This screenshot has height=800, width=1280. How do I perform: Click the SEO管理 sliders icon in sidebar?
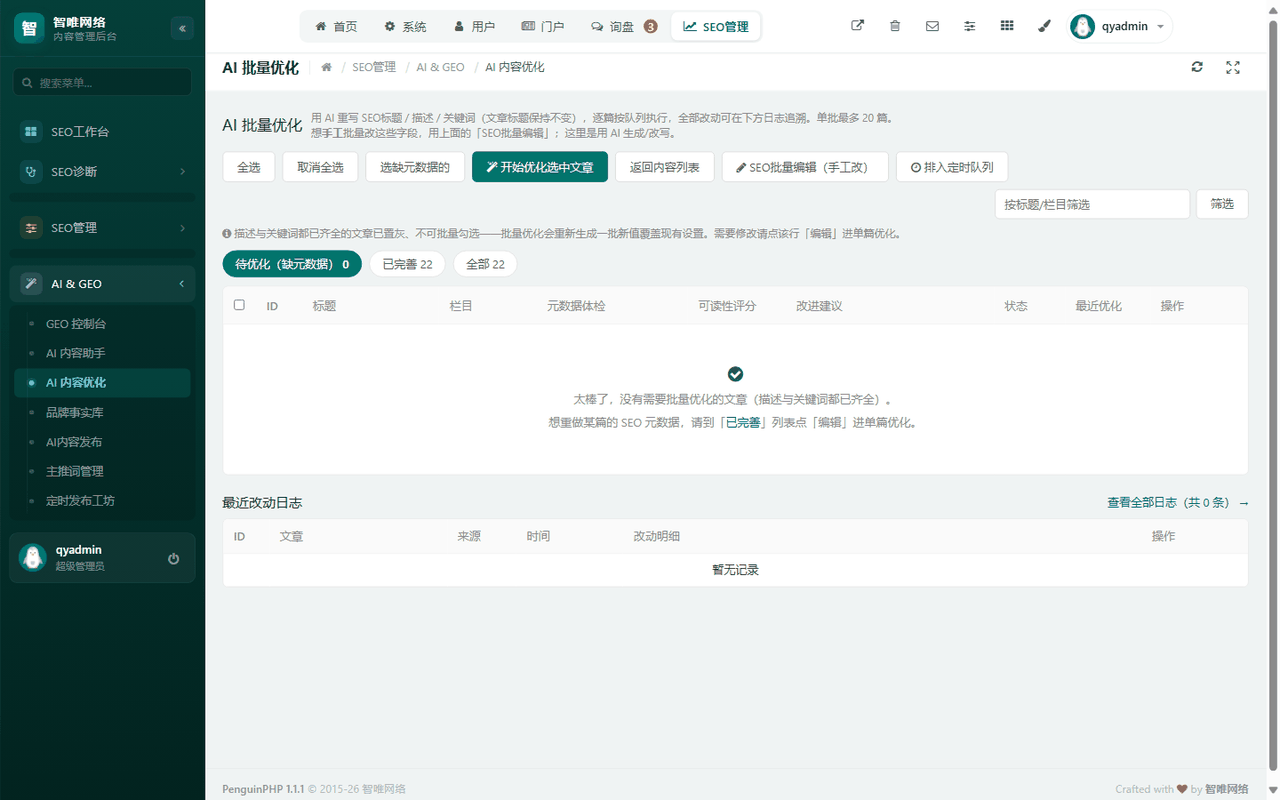pos(32,228)
